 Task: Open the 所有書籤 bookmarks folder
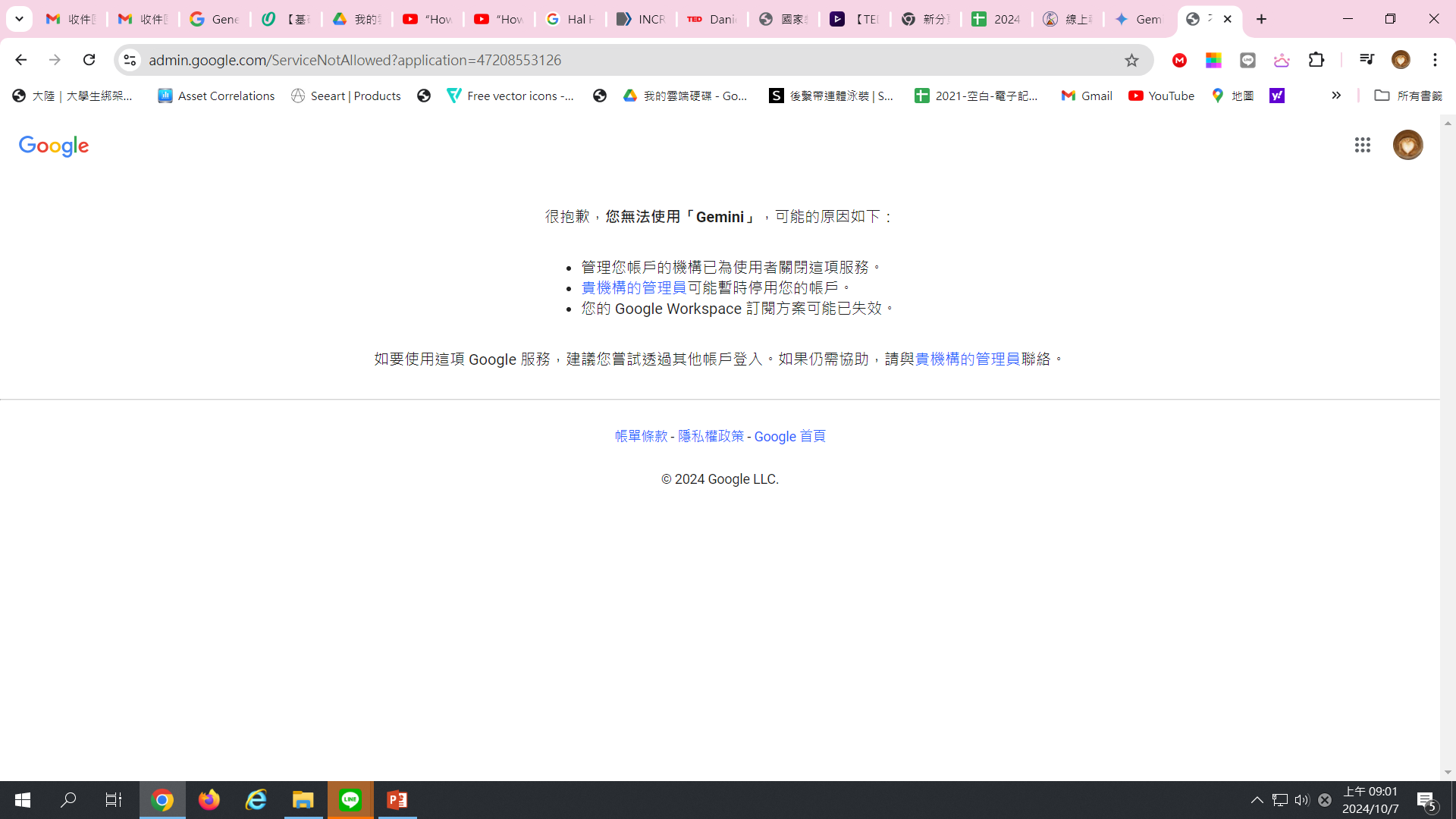pyautogui.click(x=1408, y=96)
